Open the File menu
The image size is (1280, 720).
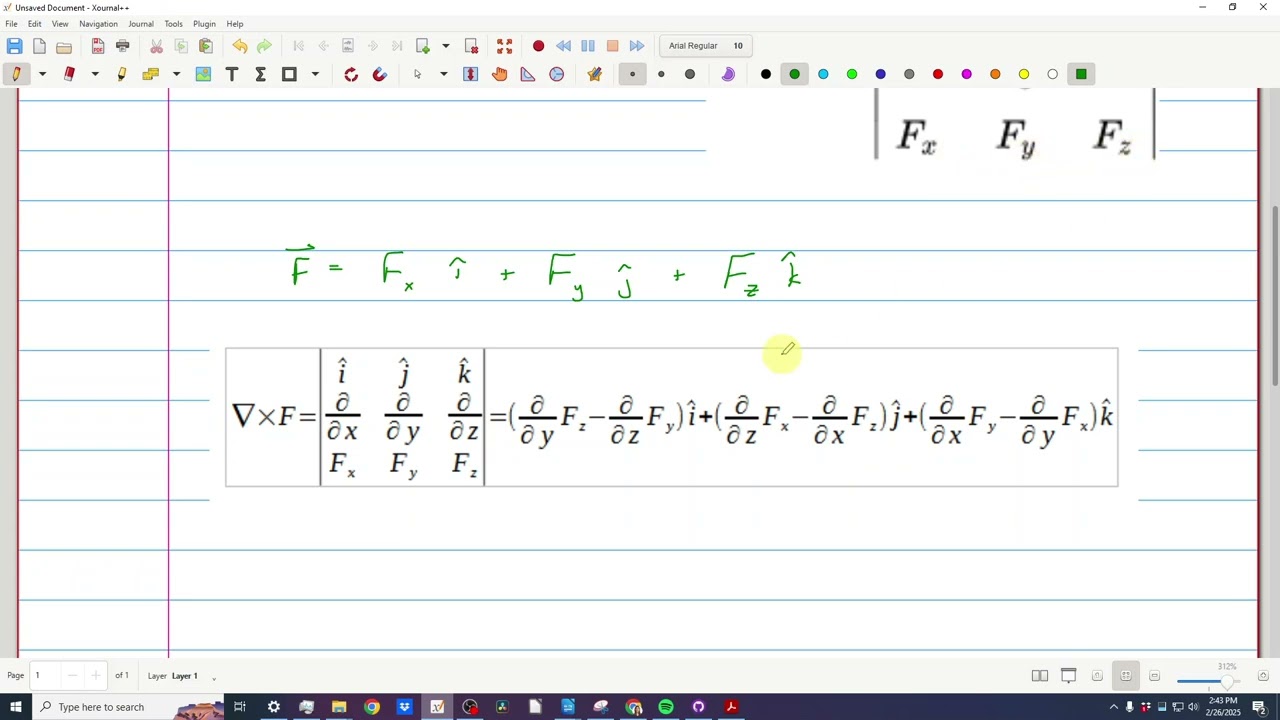click(11, 24)
